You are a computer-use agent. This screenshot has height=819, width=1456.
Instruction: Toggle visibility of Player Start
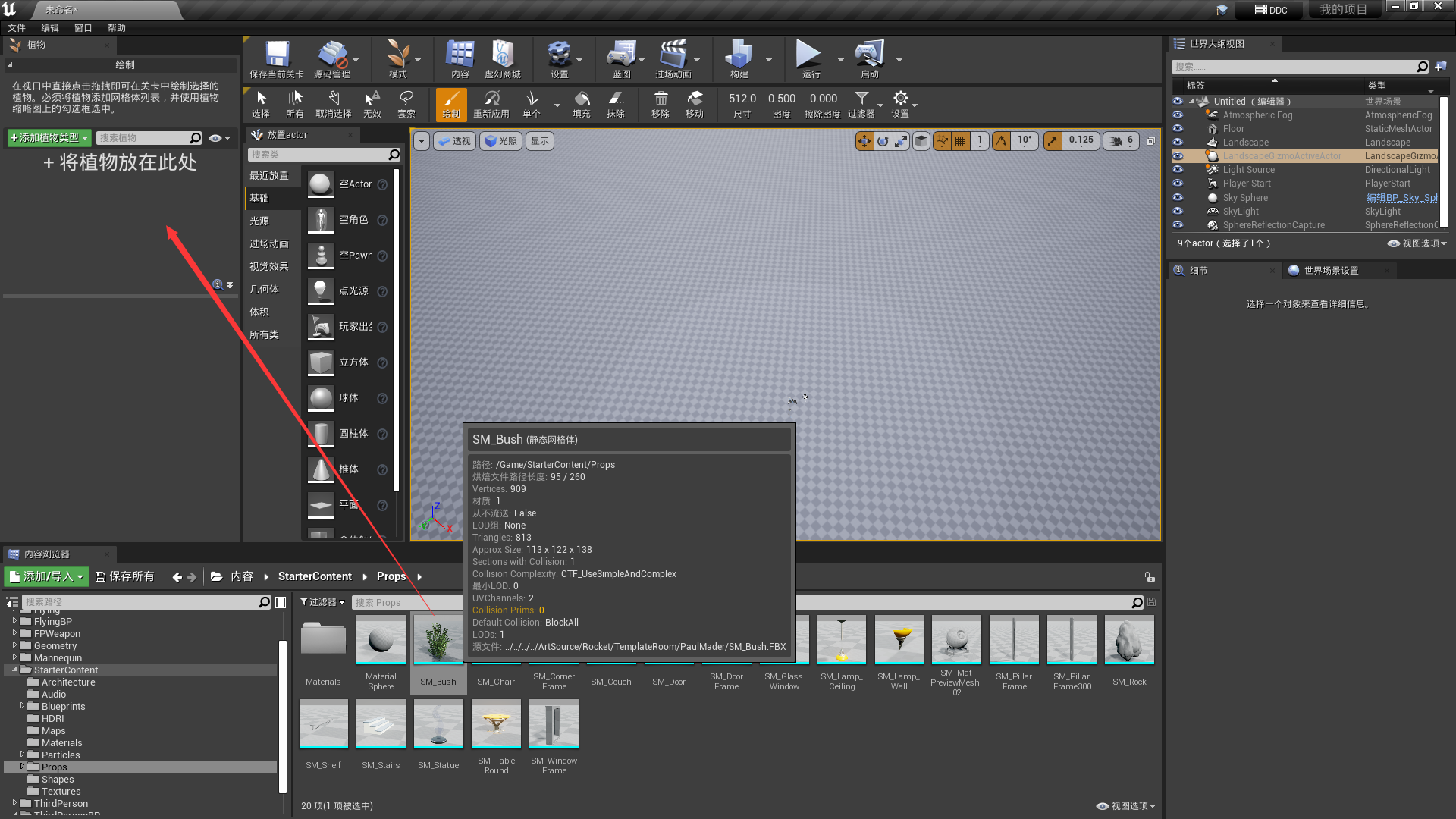[1178, 184]
